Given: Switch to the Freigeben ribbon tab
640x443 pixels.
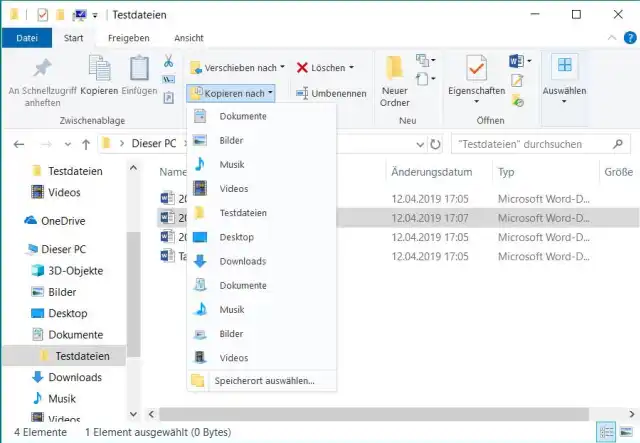Looking at the screenshot, I should click(x=129, y=38).
